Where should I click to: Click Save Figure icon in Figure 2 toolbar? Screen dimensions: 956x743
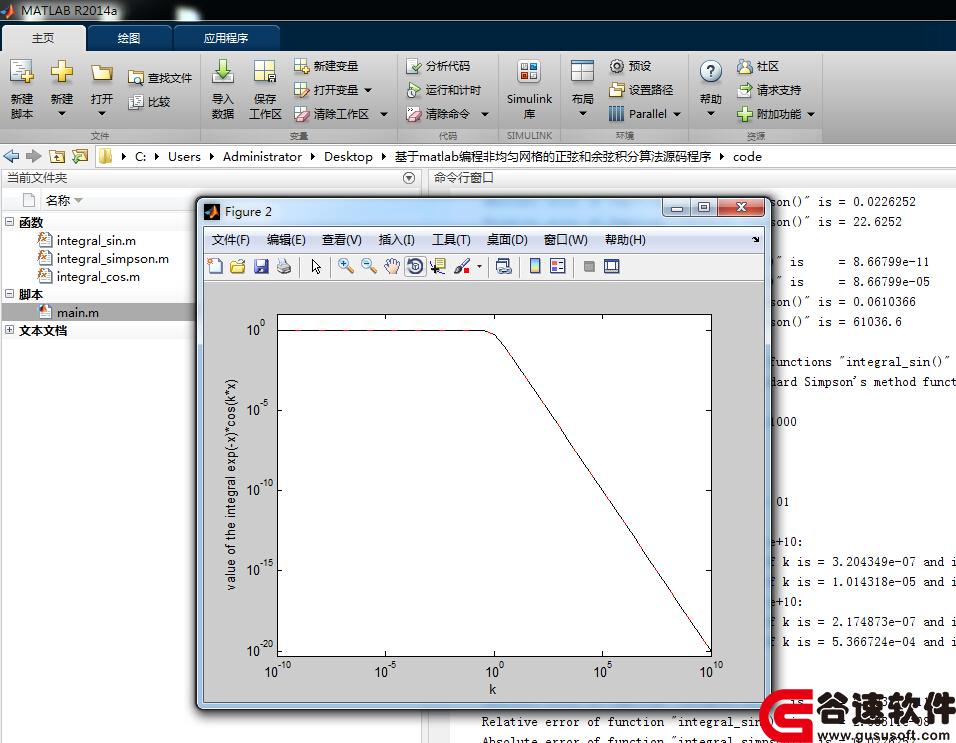point(261,266)
